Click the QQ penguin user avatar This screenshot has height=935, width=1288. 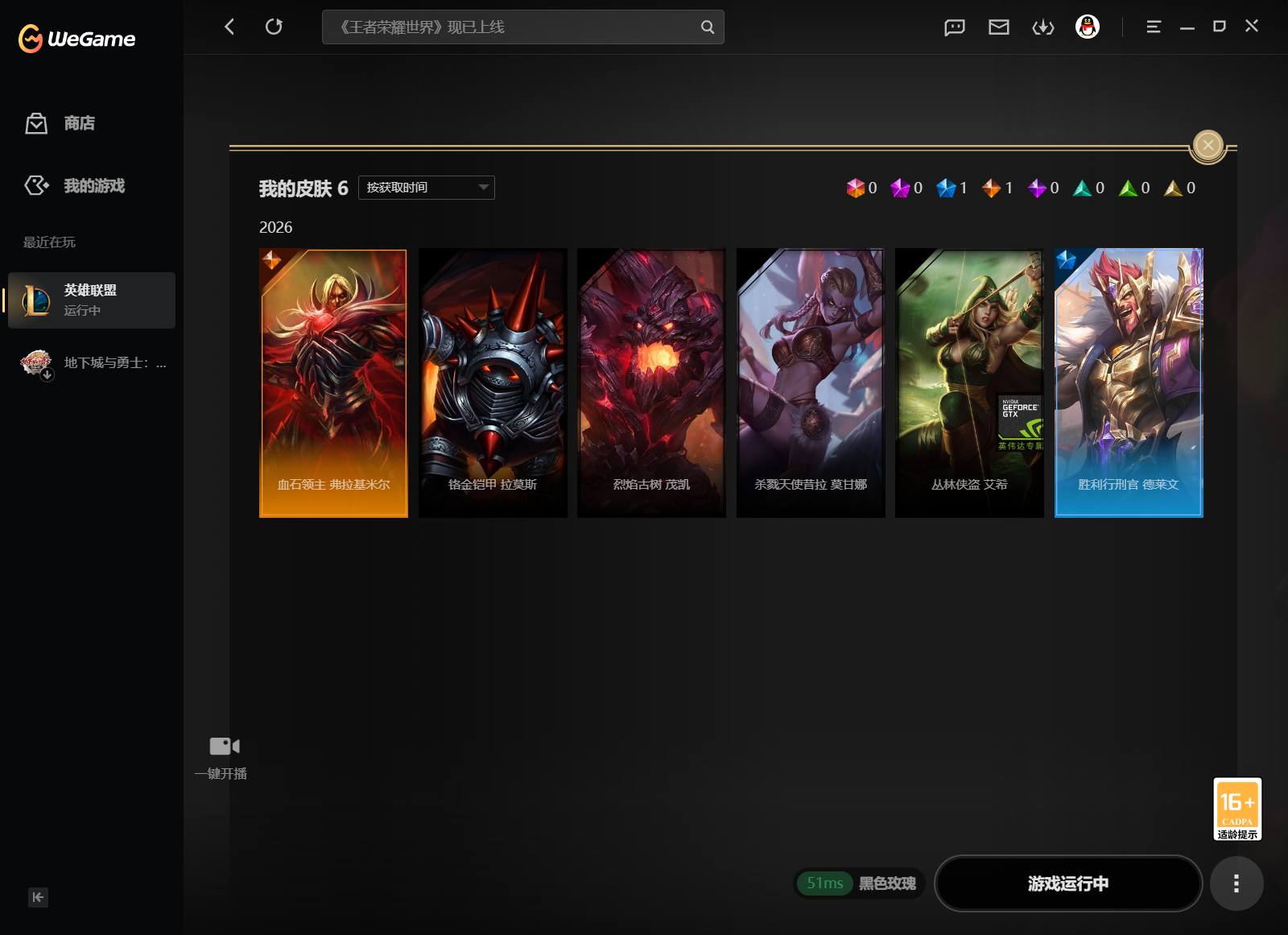tap(1087, 27)
